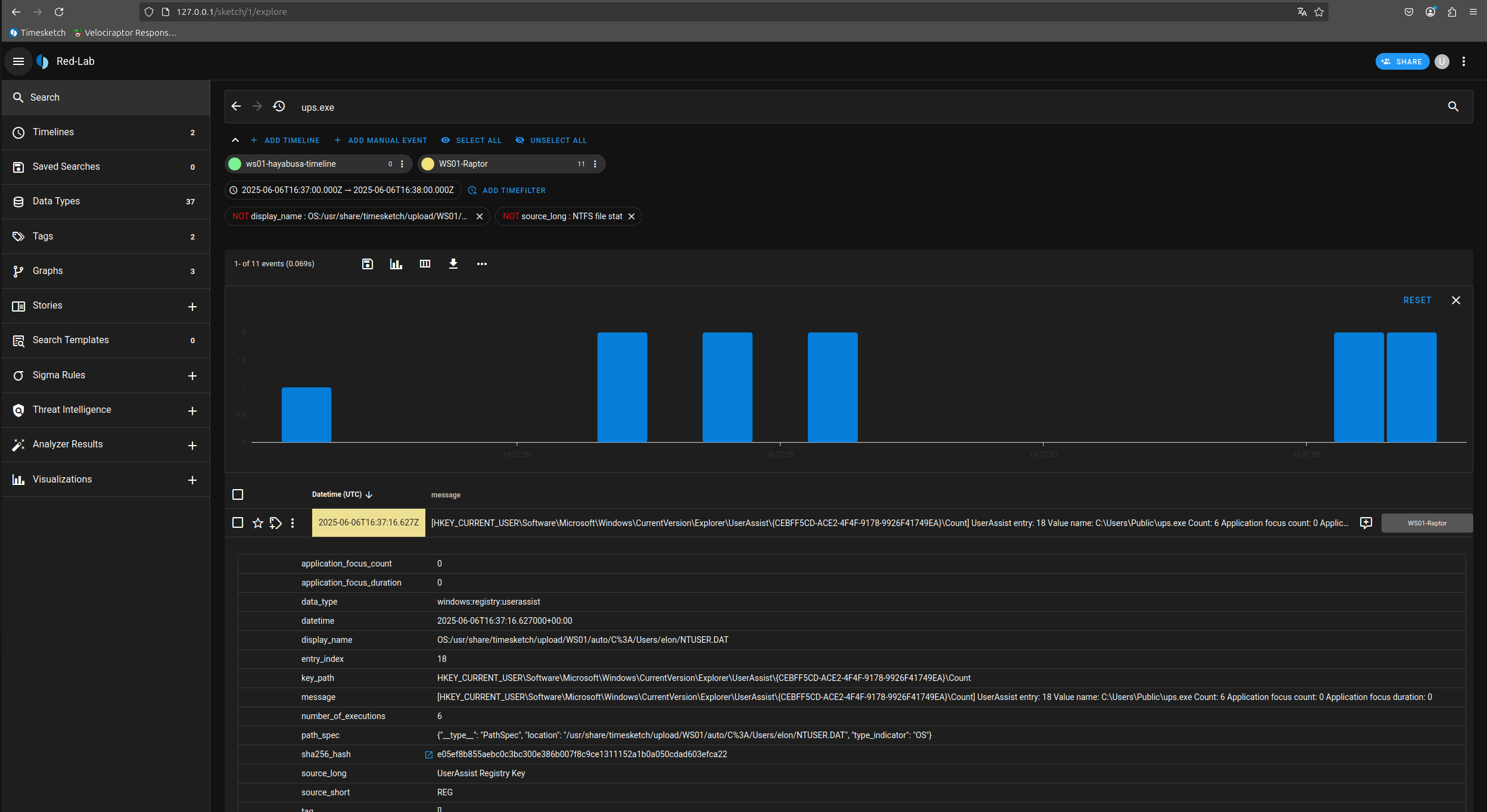Screen dimensions: 1487x812
Task: Open the Saved Searches sidebar section
Action: pyautogui.click(x=106, y=167)
